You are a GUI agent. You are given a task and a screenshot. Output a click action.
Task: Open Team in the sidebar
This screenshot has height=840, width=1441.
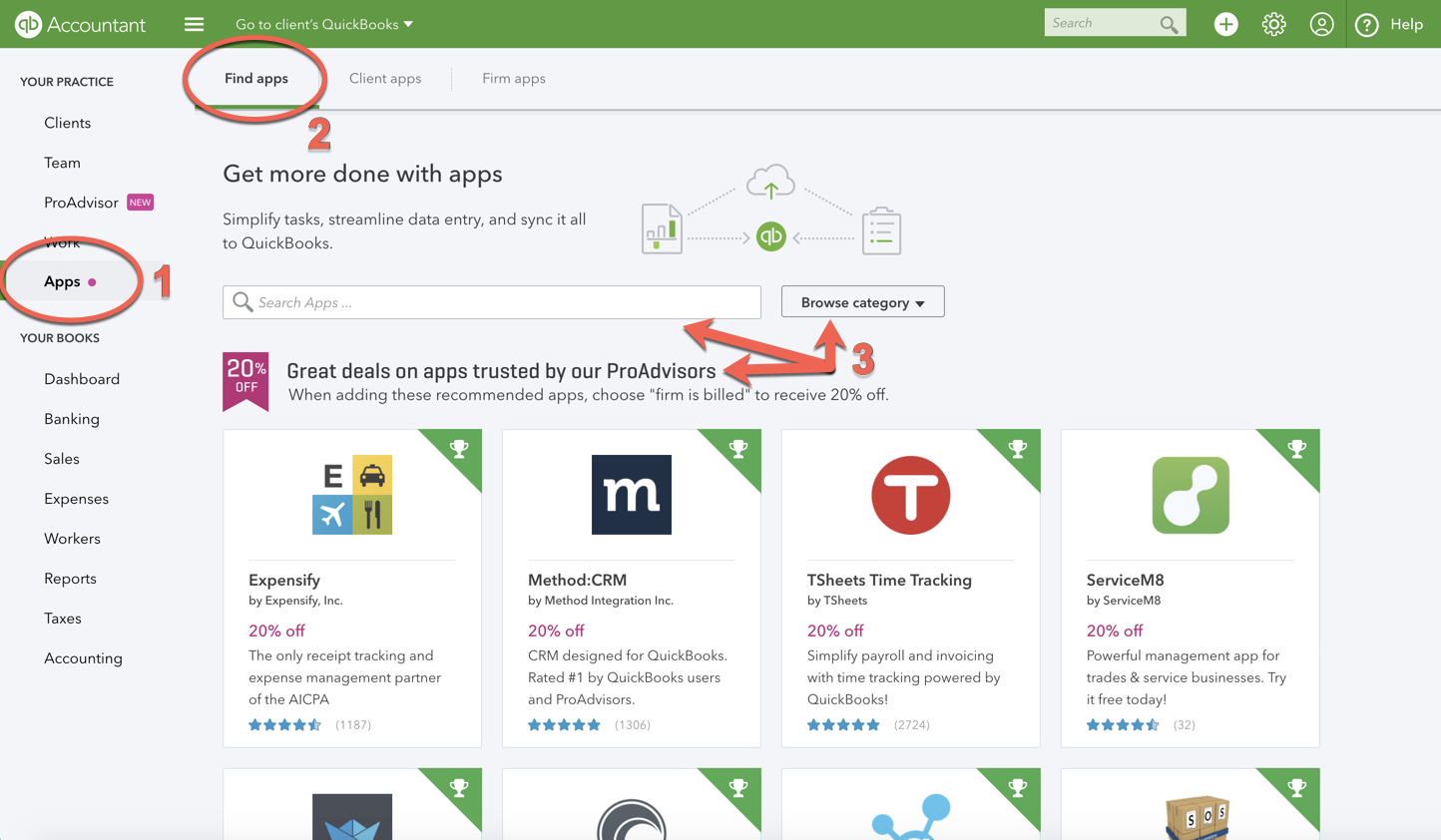coord(62,163)
